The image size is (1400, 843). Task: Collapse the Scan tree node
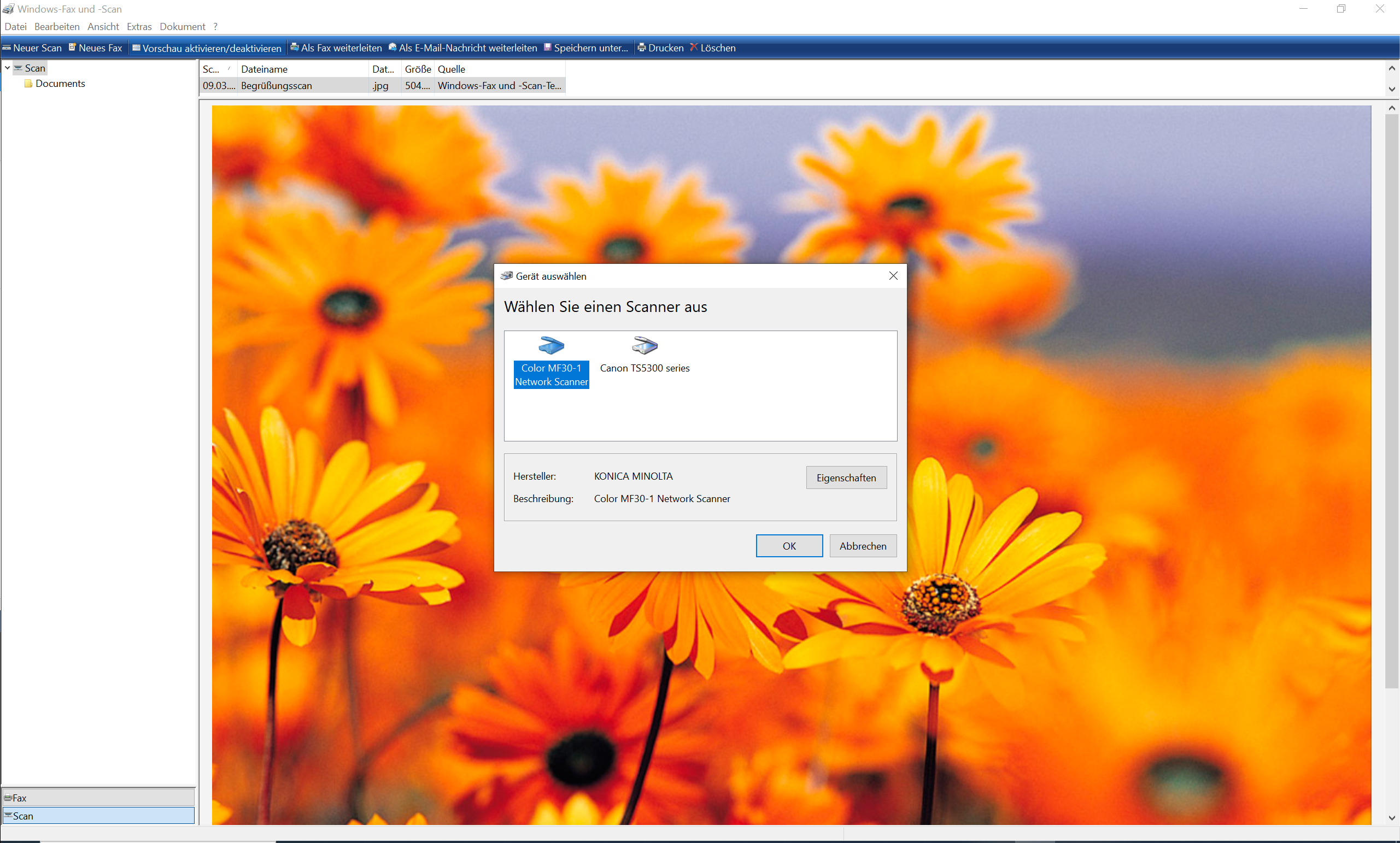click(8, 68)
